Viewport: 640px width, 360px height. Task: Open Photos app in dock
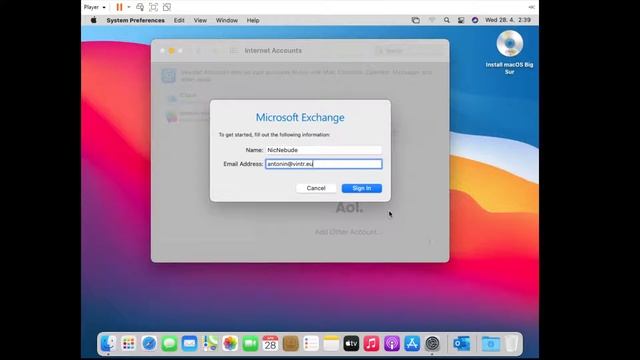pyautogui.click(x=230, y=344)
